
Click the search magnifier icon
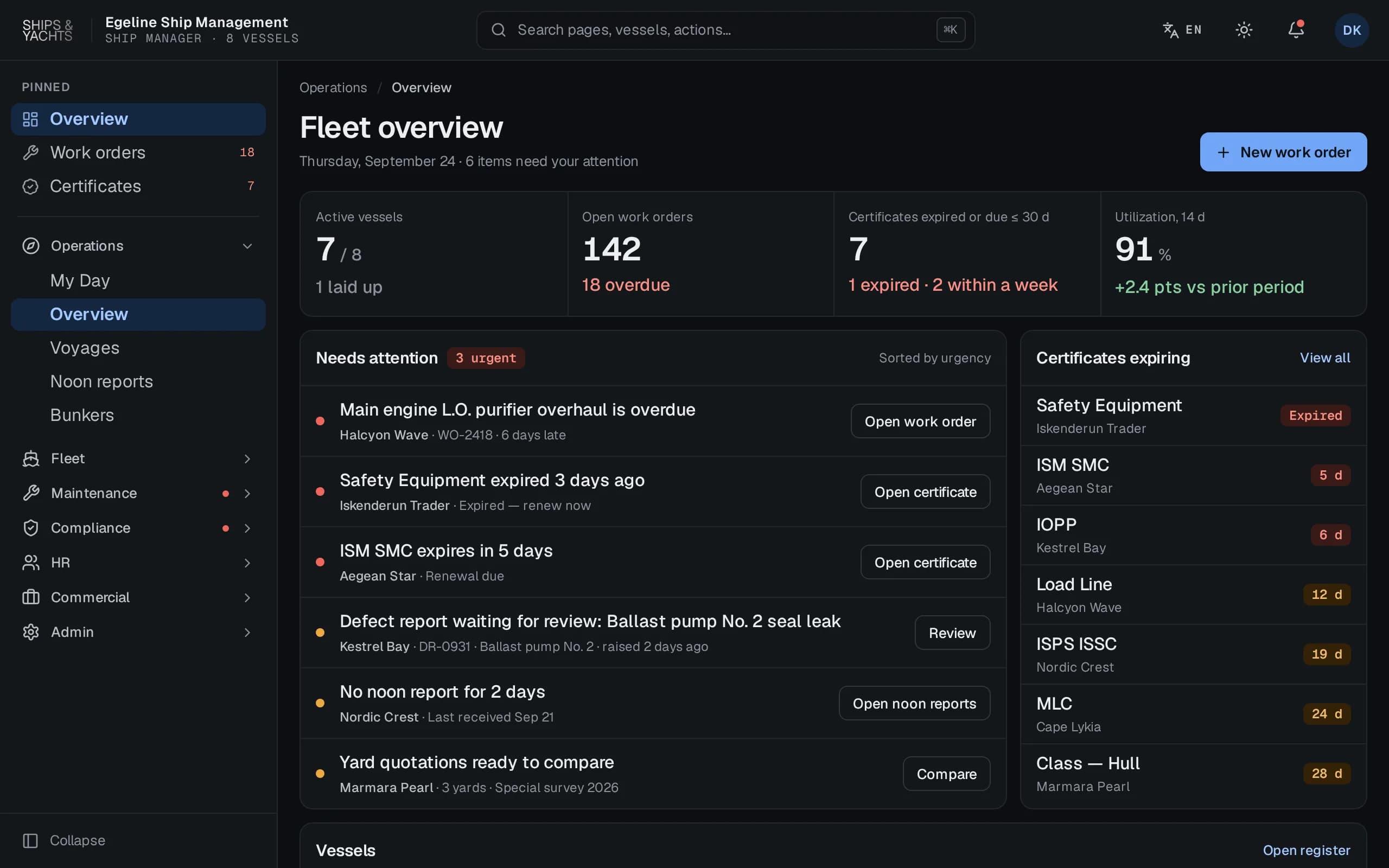click(x=498, y=30)
